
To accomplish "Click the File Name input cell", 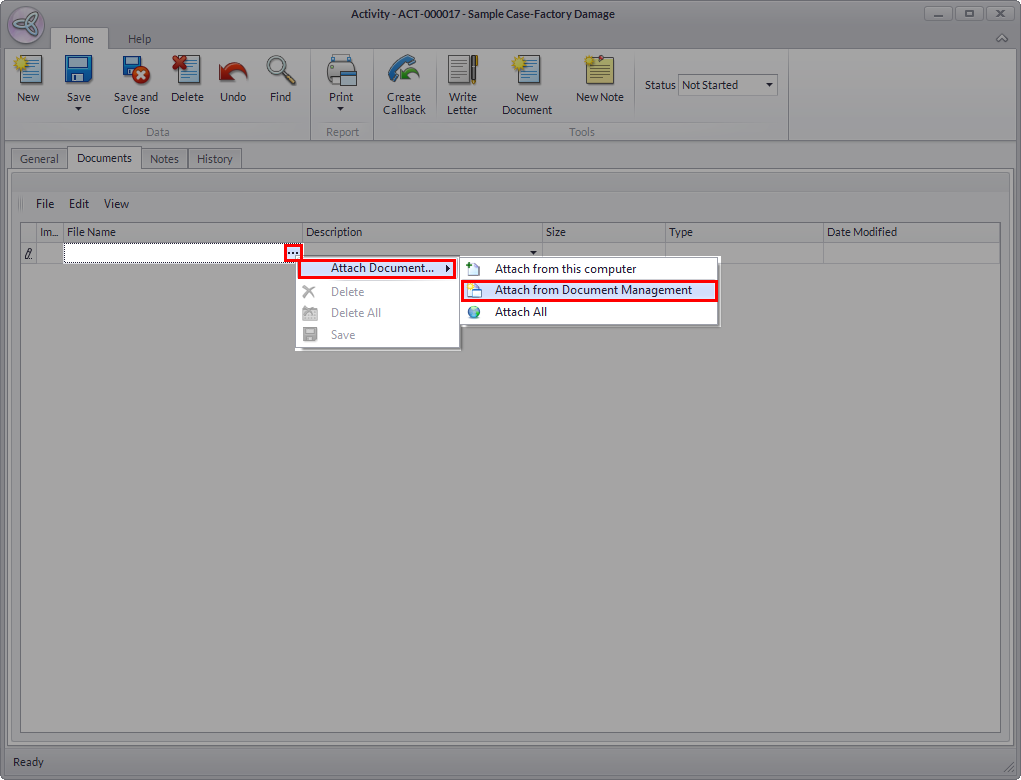I will (x=173, y=254).
